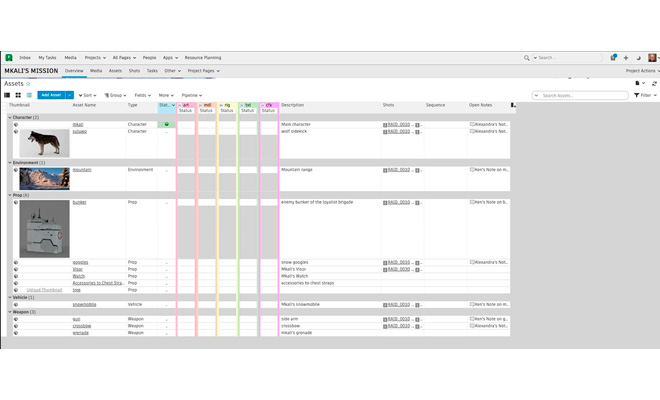Click the Search Assets input field
This screenshot has width=660, height=400.
point(584,95)
